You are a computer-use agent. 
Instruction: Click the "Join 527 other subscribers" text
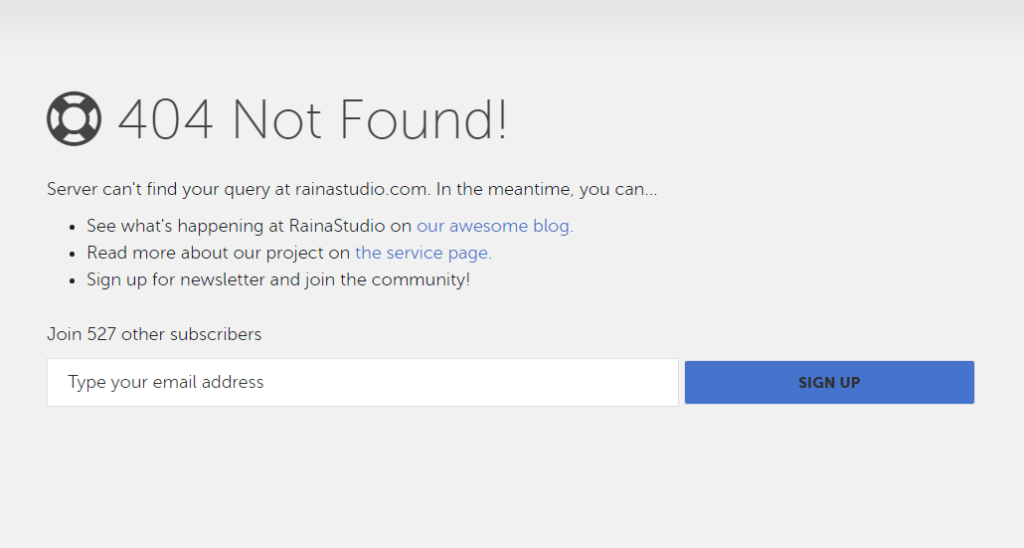pyautogui.click(x=154, y=334)
